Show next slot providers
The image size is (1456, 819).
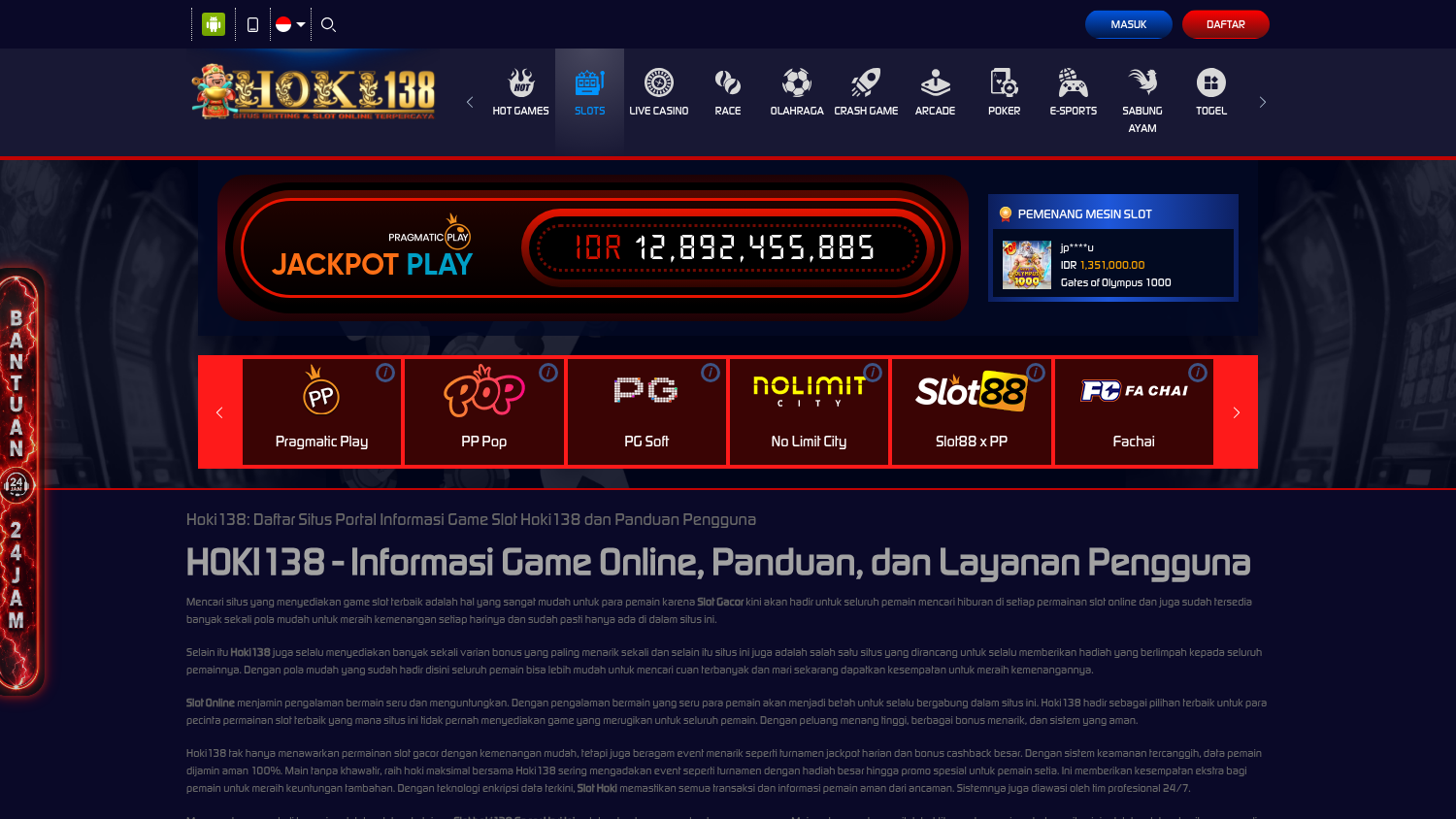click(1237, 412)
